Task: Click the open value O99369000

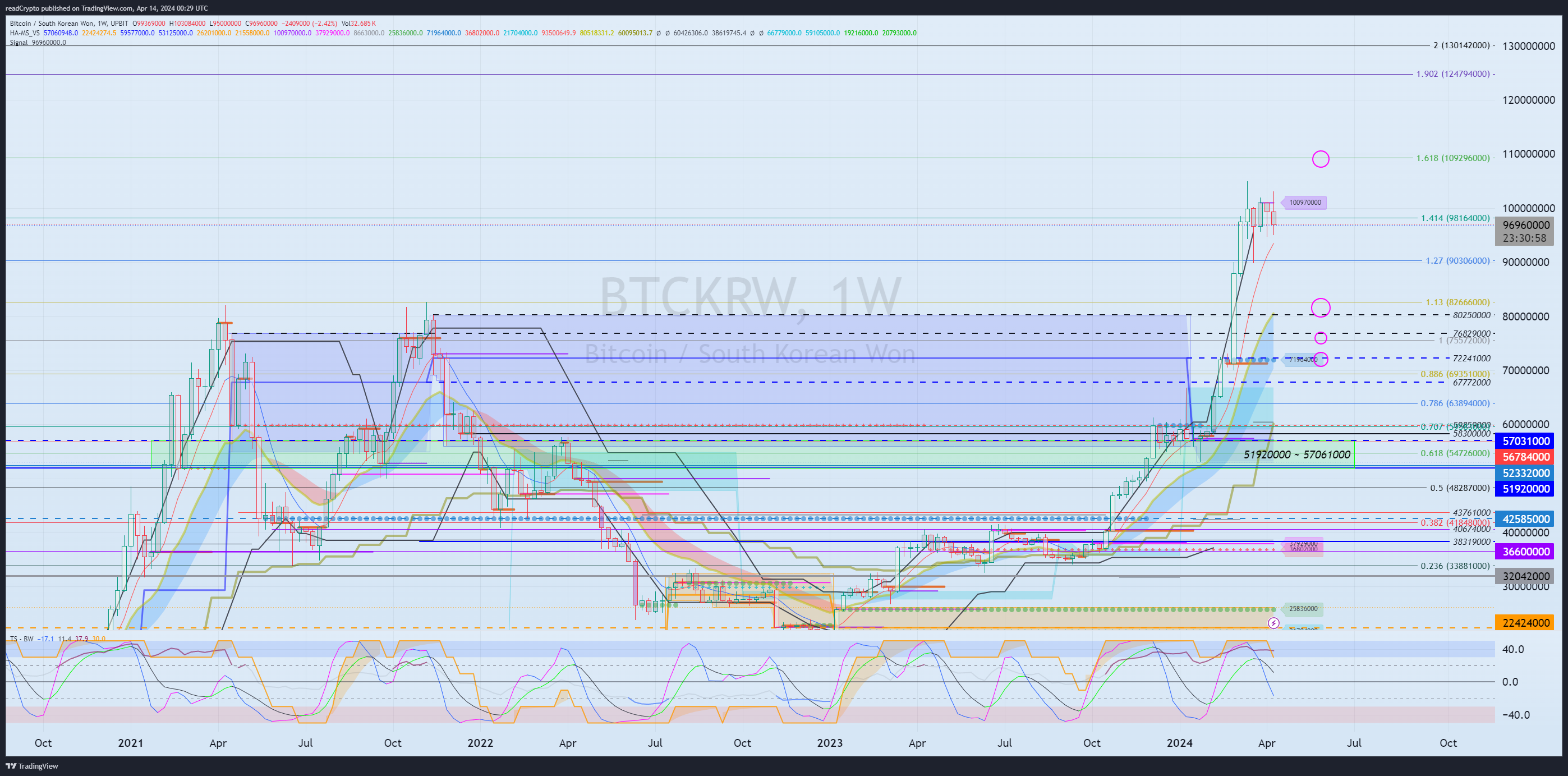Action: coord(149,23)
